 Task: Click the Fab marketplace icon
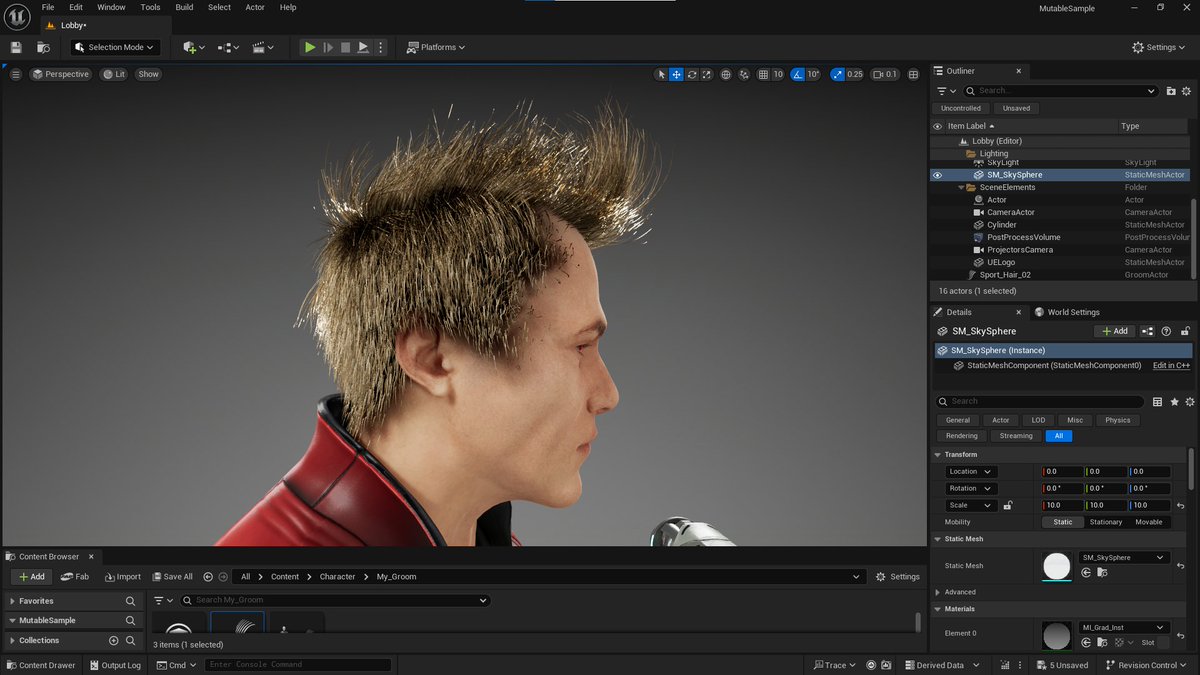75,576
